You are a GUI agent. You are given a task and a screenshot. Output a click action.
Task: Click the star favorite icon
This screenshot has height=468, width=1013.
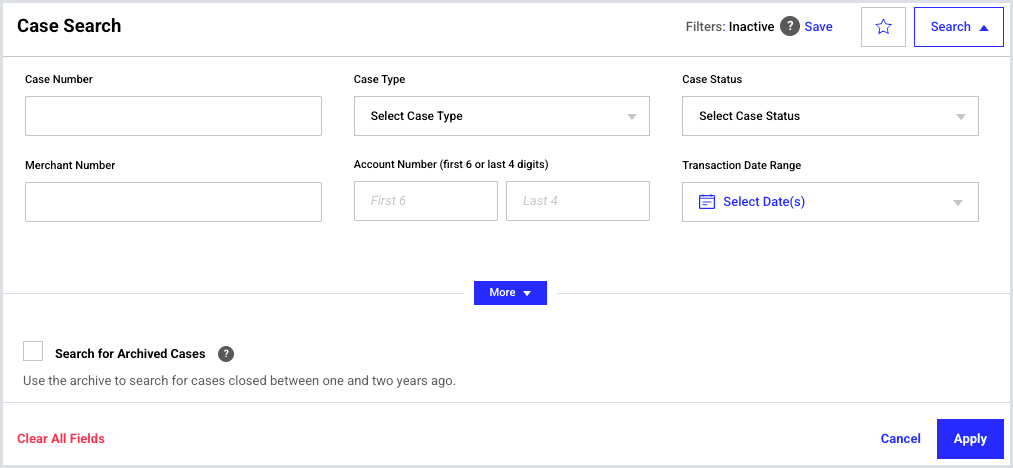click(883, 27)
